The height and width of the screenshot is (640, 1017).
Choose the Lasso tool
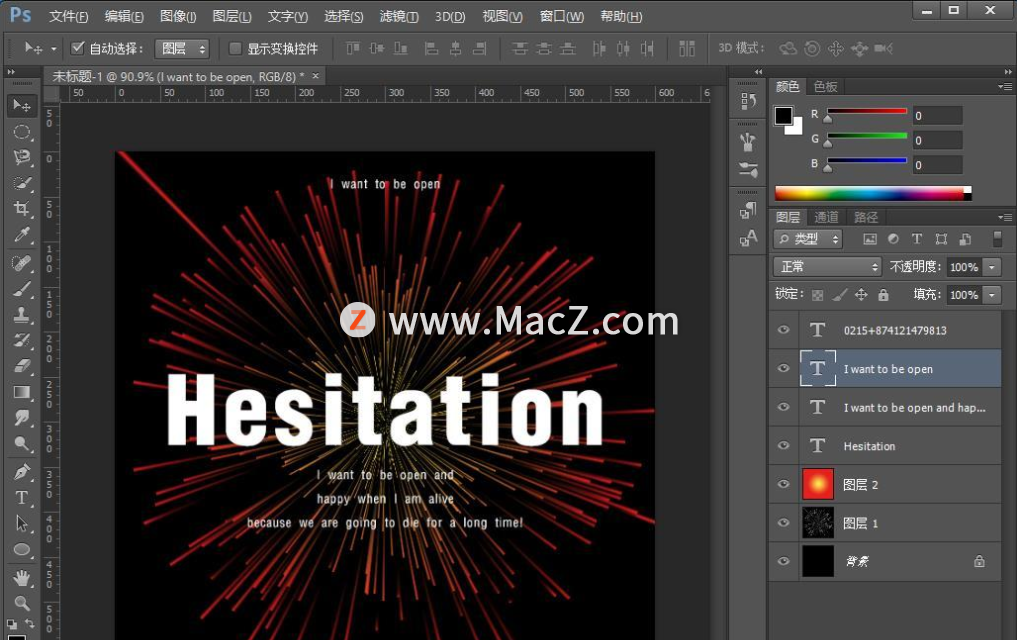pyautogui.click(x=21, y=158)
